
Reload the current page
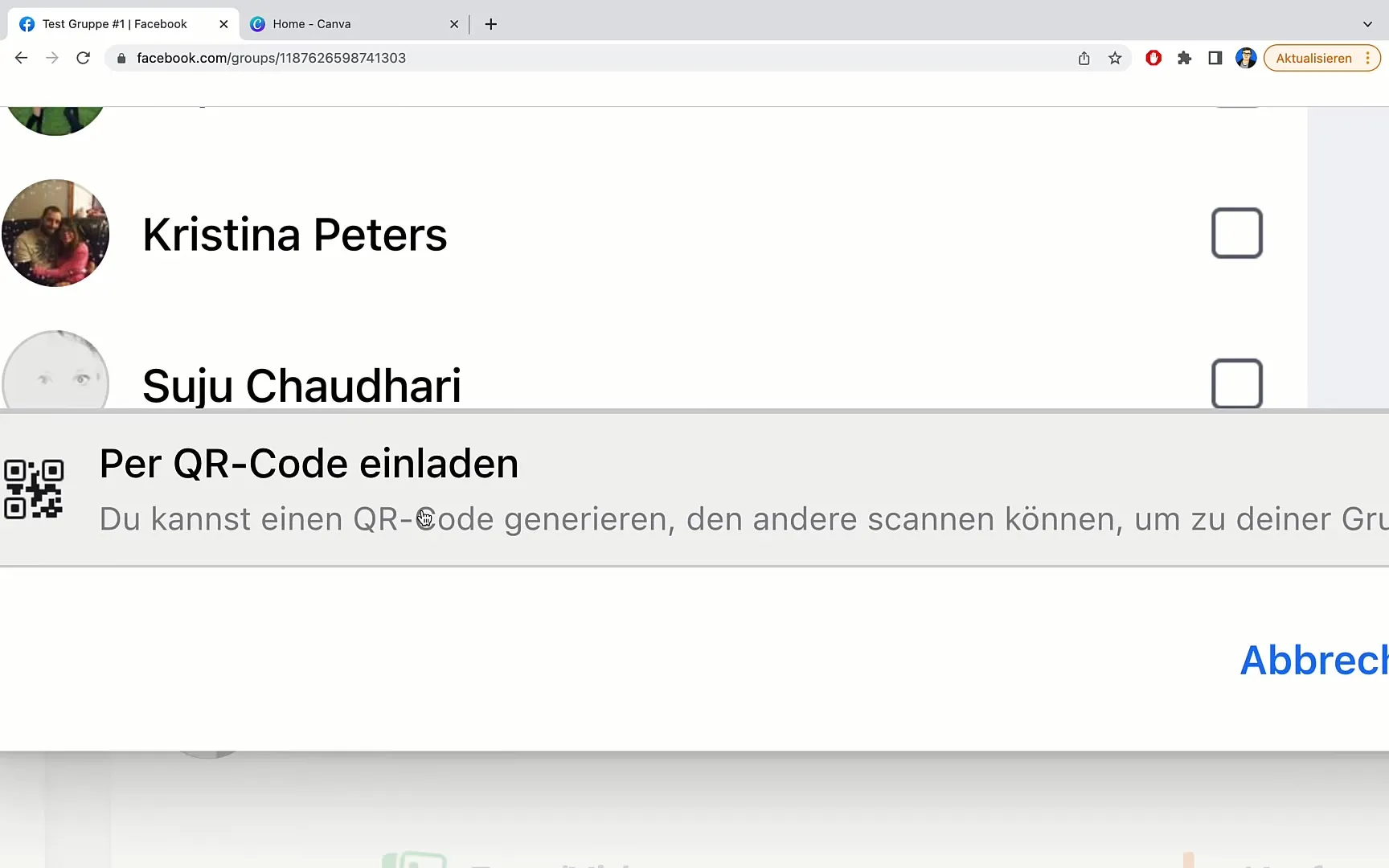point(83,58)
